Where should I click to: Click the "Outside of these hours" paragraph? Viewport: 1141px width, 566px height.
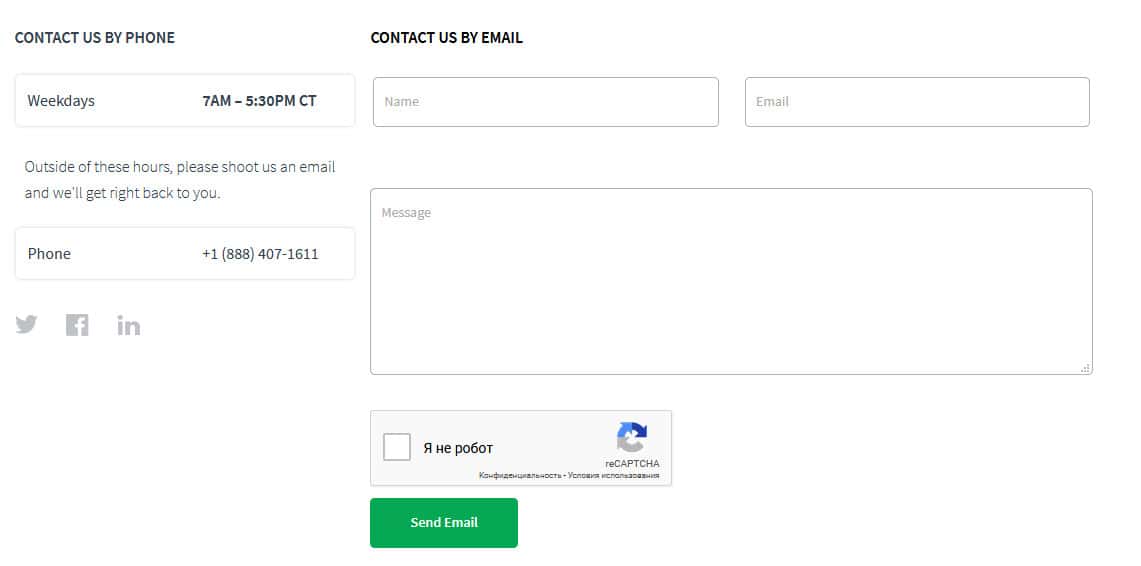[x=180, y=180]
